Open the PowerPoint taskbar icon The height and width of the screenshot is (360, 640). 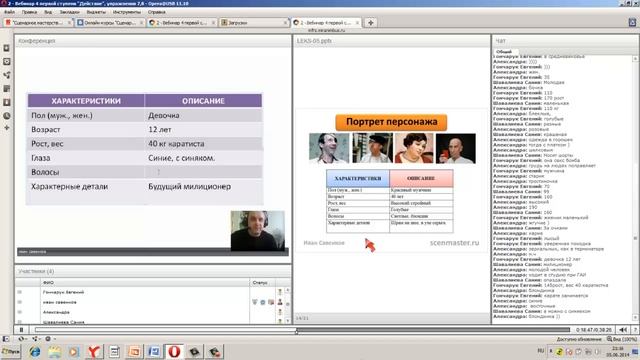[x=134, y=351]
